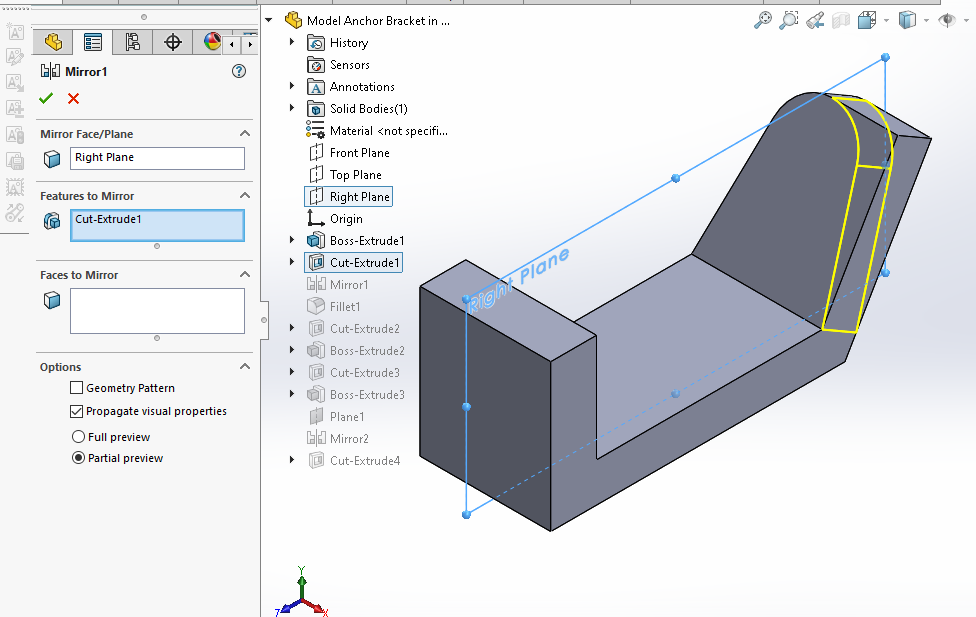Click inside the Faces to Mirror box
The image size is (976, 617).
[x=157, y=310]
